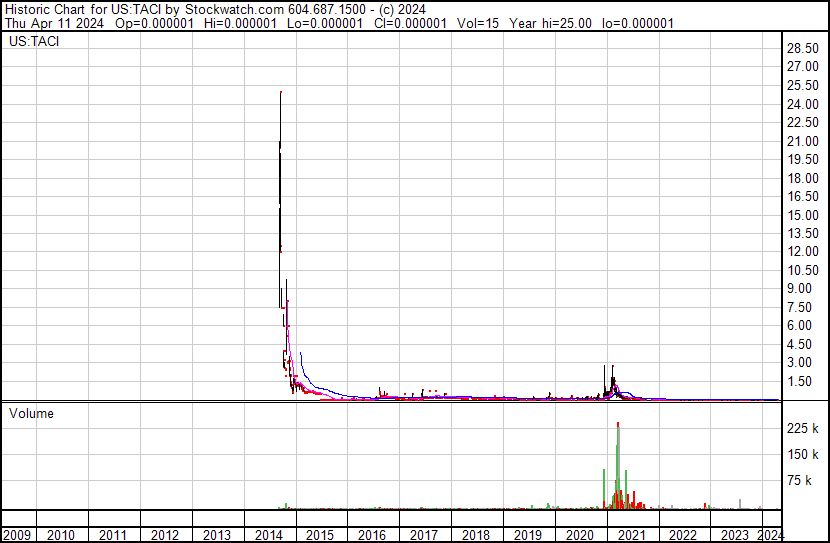Click the 21.00 price axis label
This screenshot has height=543, width=830.
pos(803,141)
